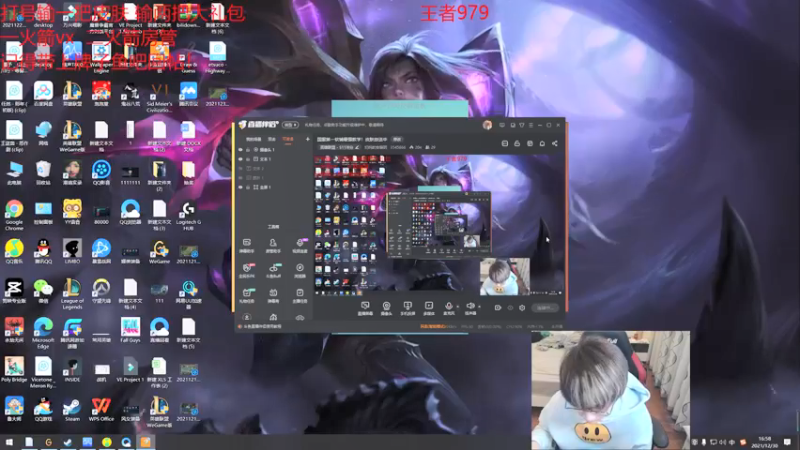Viewport: 800px width, 450px height.
Task: Open Fall Guys desktop shortcut
Action: [x=130, y=330]
